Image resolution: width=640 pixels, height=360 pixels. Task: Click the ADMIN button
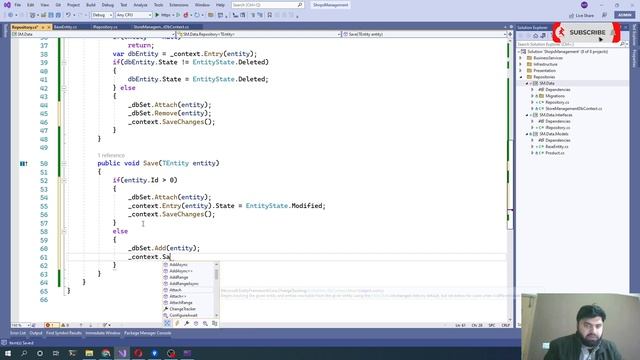(624, 15)
